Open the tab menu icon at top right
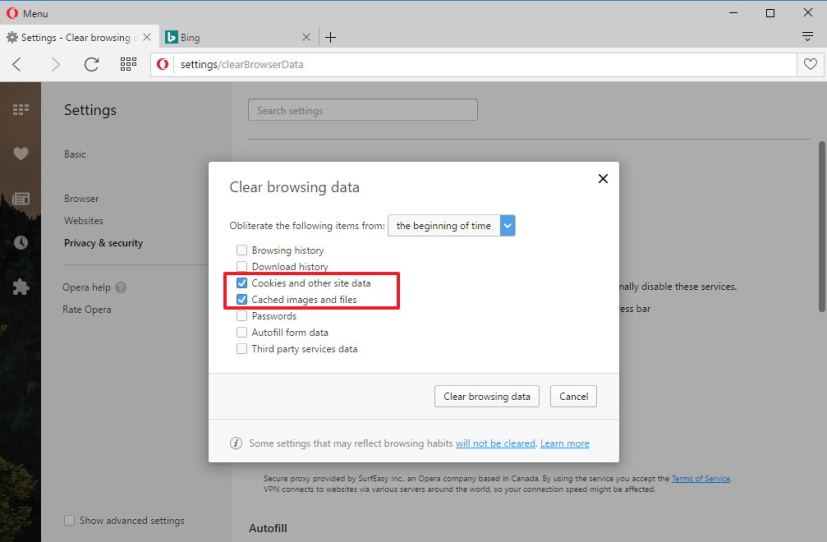This screenshot has height=542, width=827. coord(807,36)
